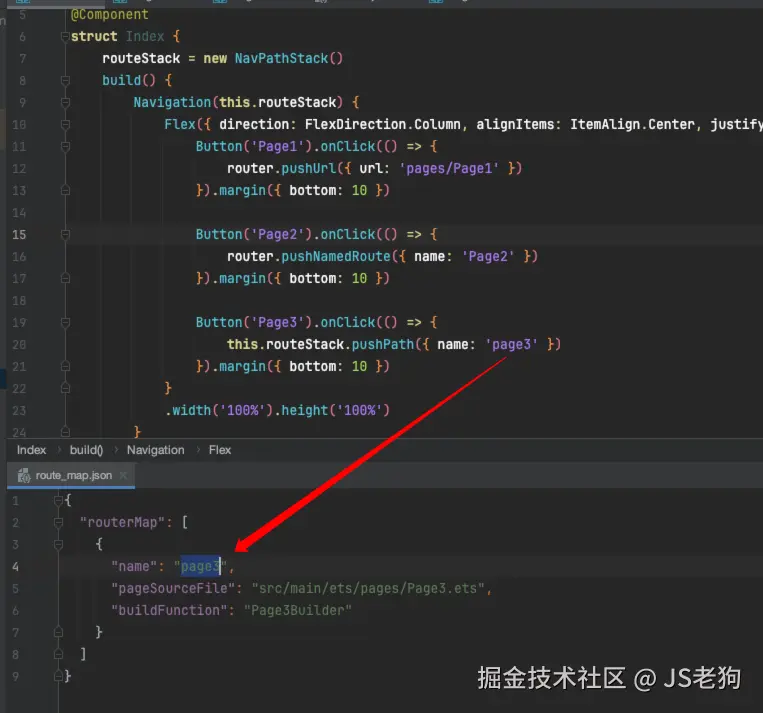Click .width('100%') on line 23
Viewport: 763px width, 713px height.
coord(219,410)
